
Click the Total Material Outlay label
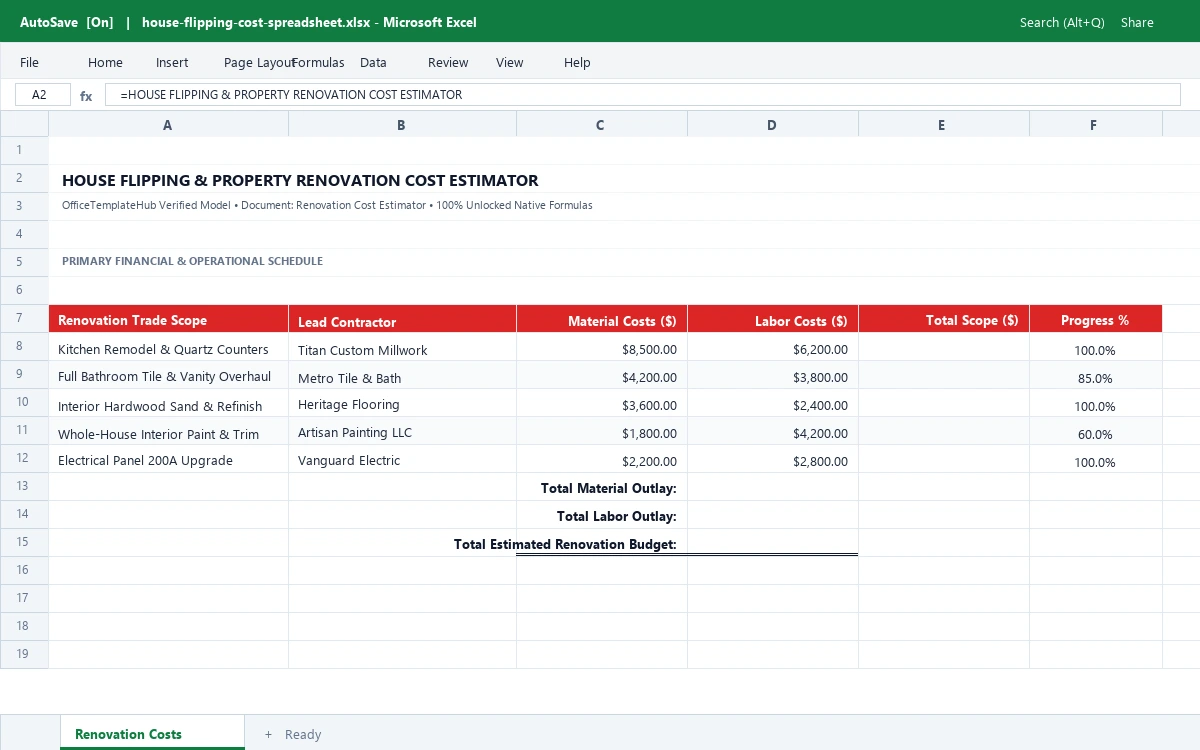609,489
